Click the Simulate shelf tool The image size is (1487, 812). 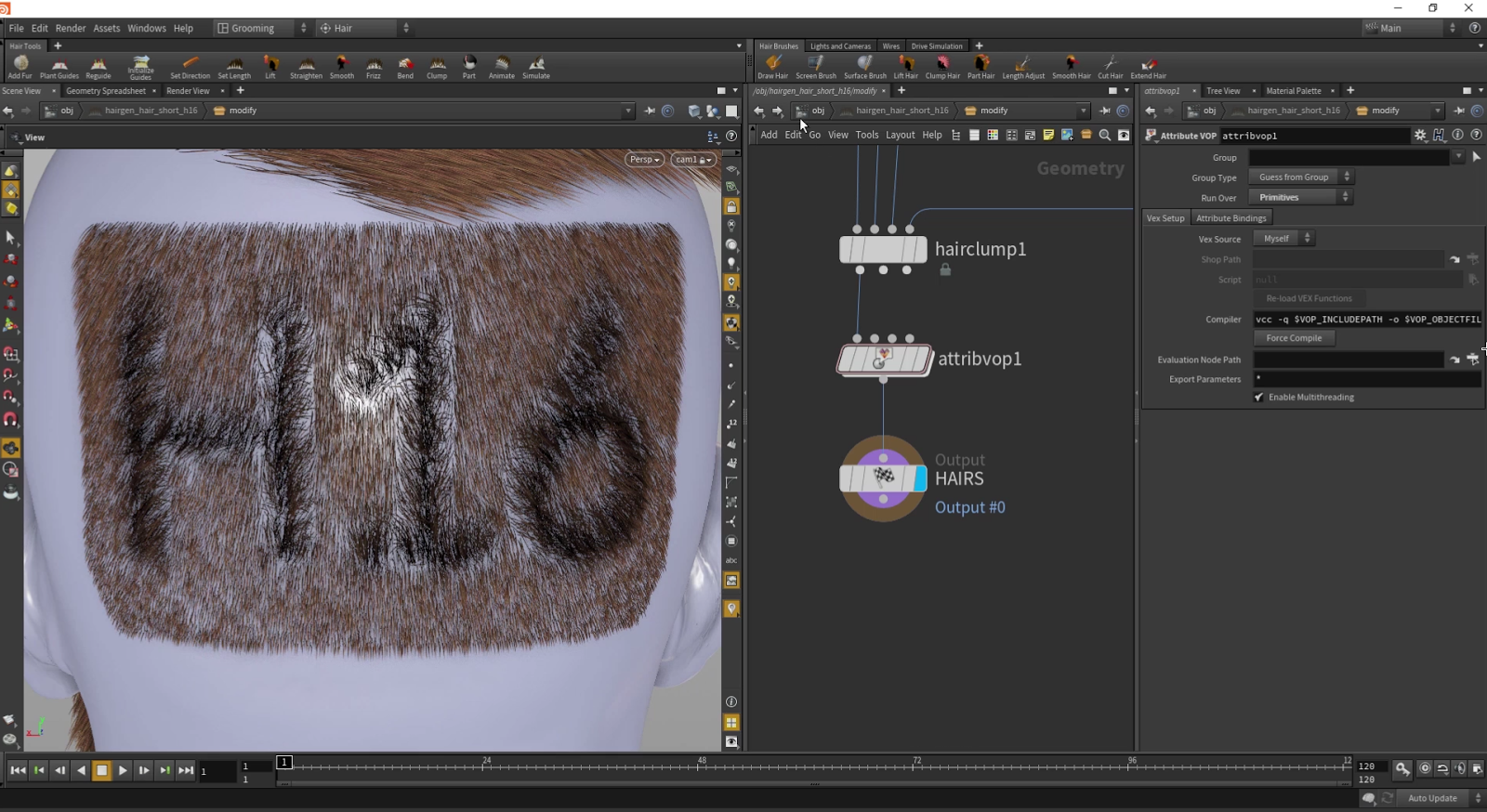[x=536, y=66]
